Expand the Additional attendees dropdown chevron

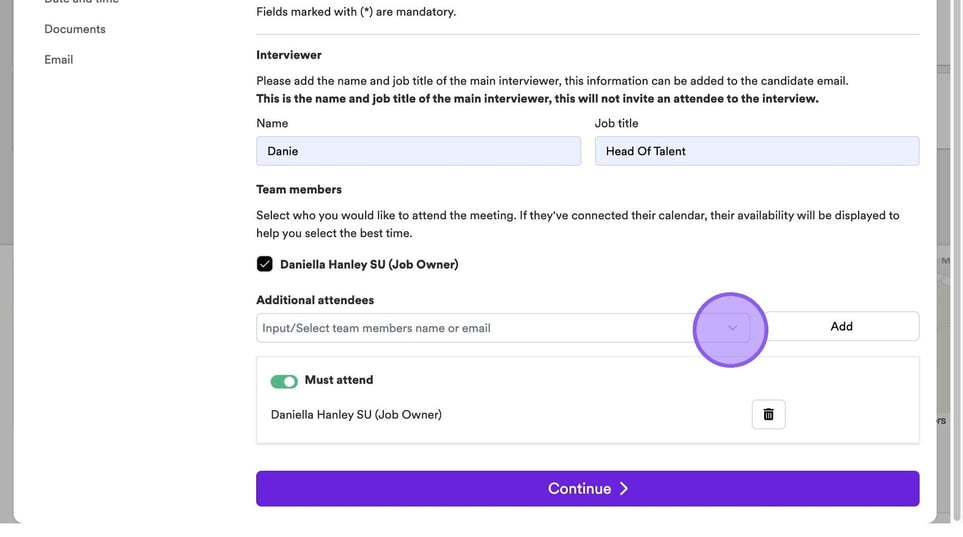point(732,328)
